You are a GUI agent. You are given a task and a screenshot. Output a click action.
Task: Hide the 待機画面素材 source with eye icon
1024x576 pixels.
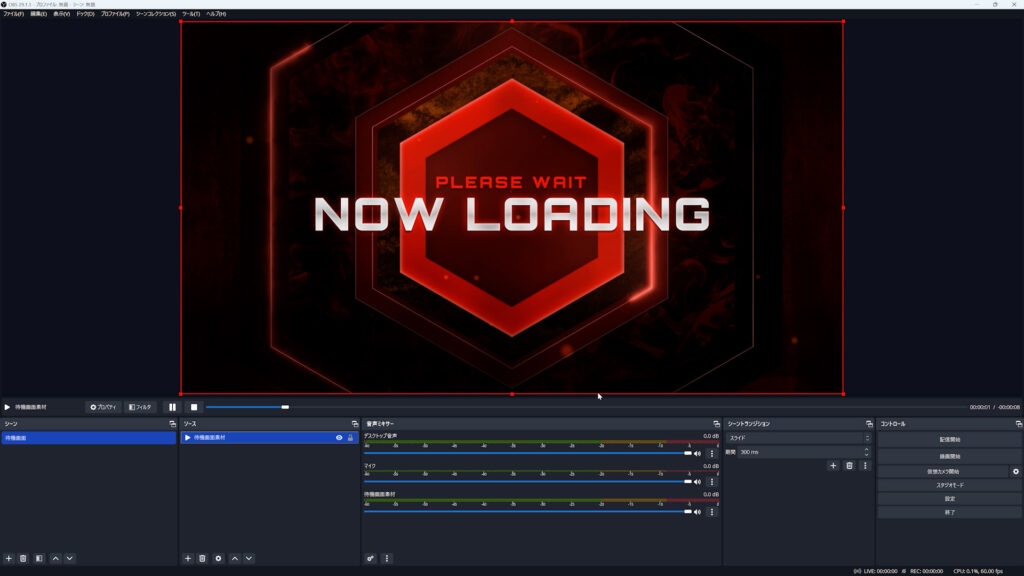339,438
